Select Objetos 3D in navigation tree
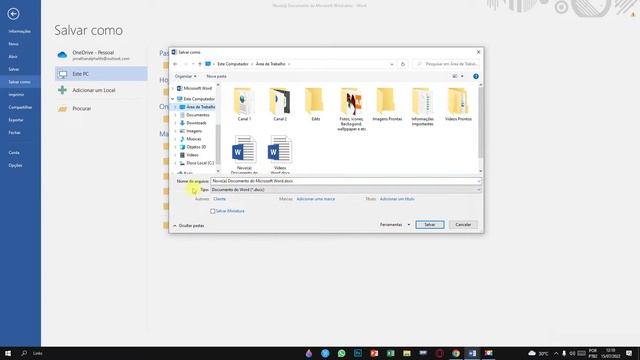 coord(193,147)
